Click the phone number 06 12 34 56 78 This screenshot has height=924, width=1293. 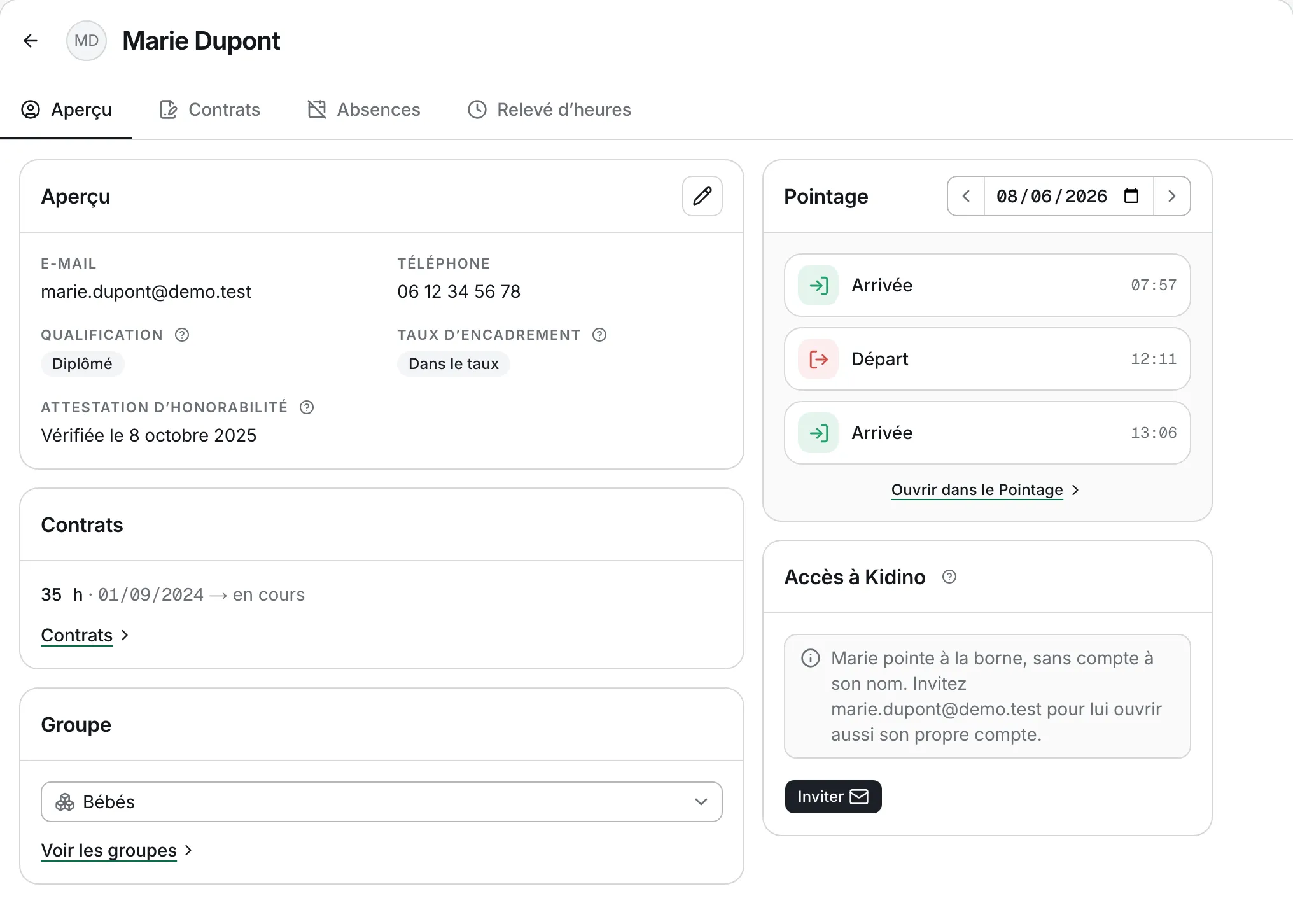point(459,291)
